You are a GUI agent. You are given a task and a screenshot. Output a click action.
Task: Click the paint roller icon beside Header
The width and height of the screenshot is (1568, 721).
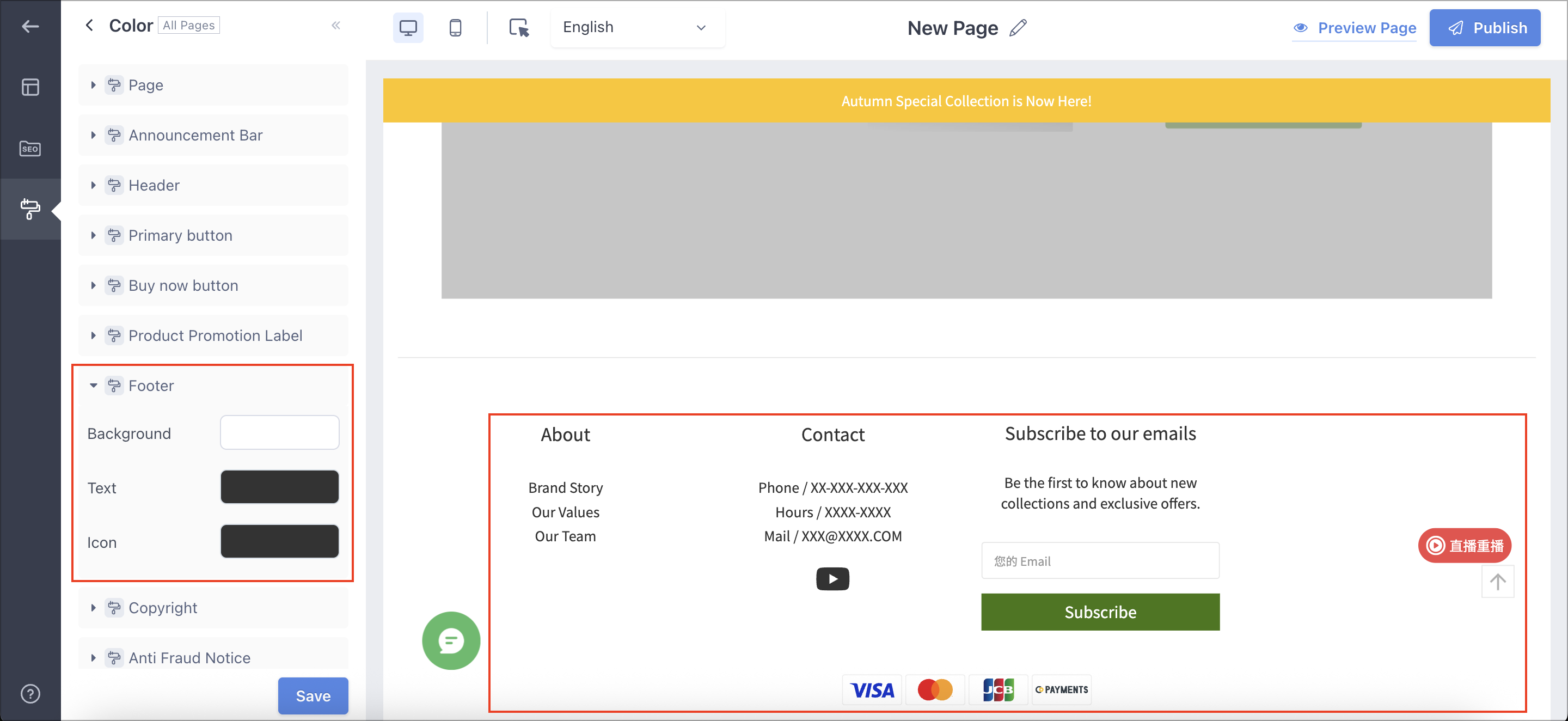[x=114, y=185]
